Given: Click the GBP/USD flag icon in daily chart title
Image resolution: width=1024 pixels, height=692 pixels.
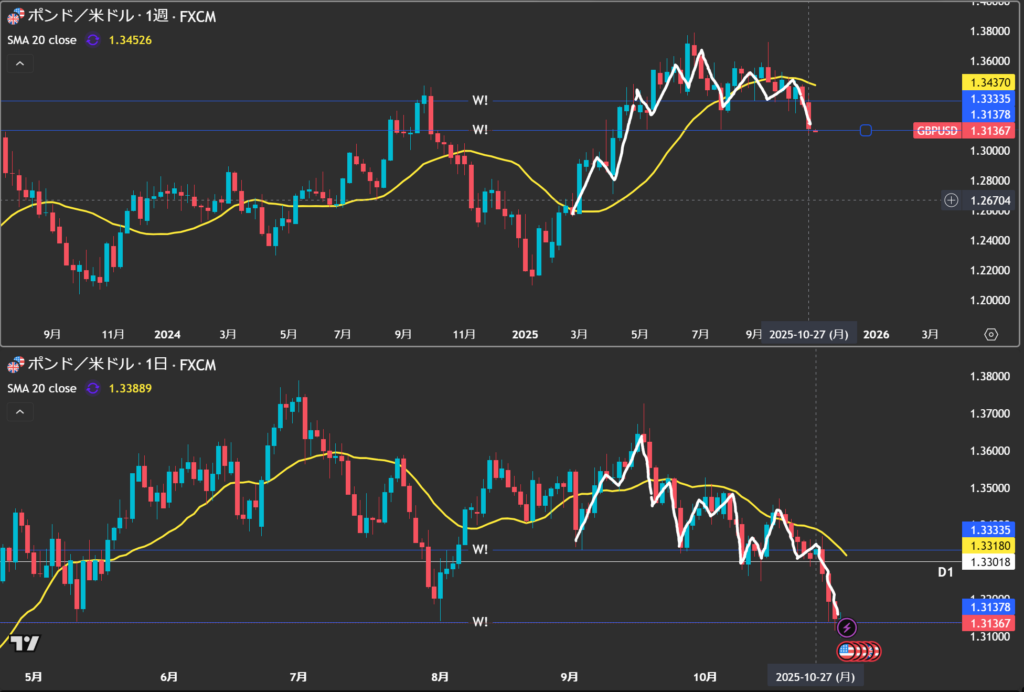Looking at the screenshot, I should point(14,365).
